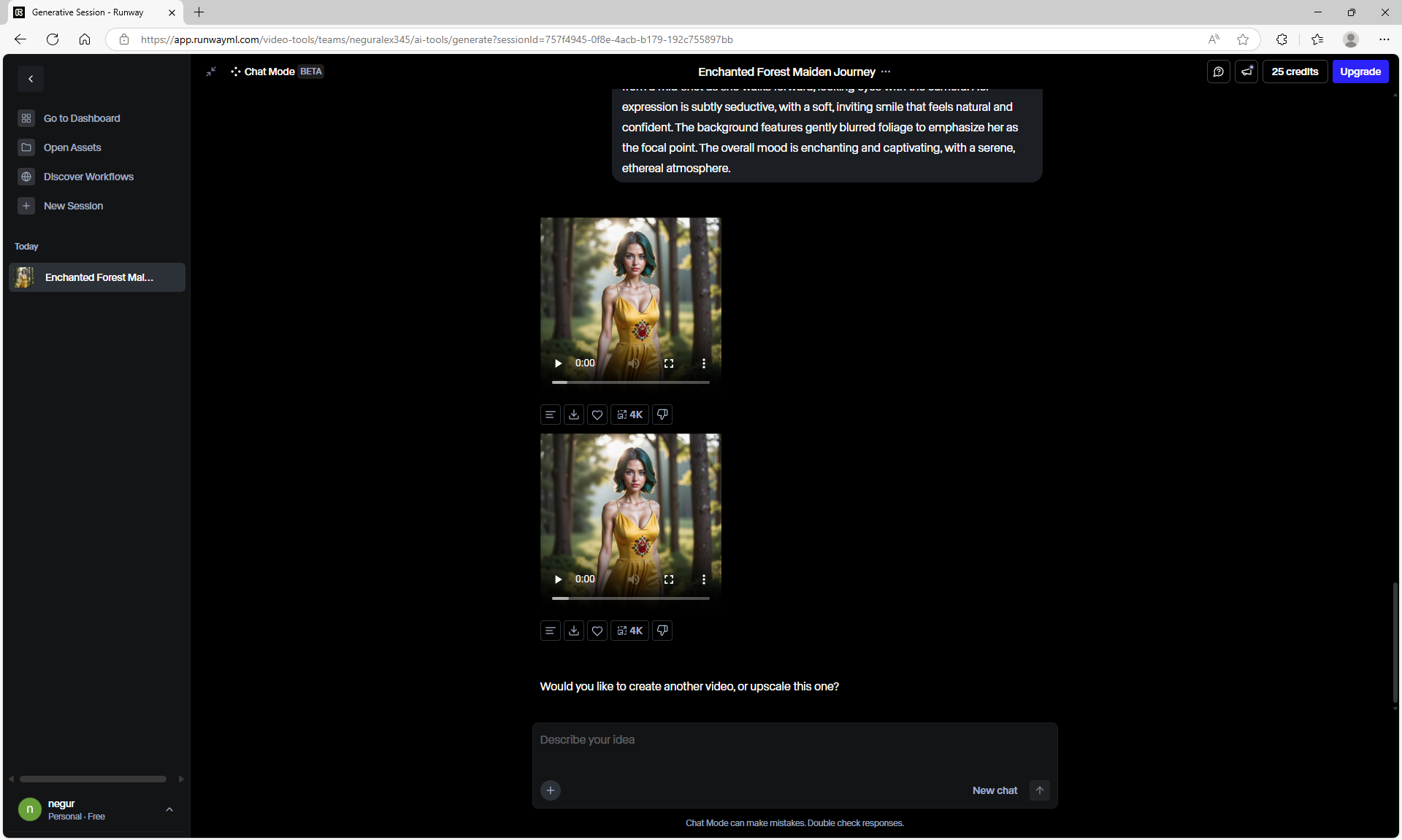Play the first generated video
The width and height of the screenshot is (1402, 840).
pos(558,363)
